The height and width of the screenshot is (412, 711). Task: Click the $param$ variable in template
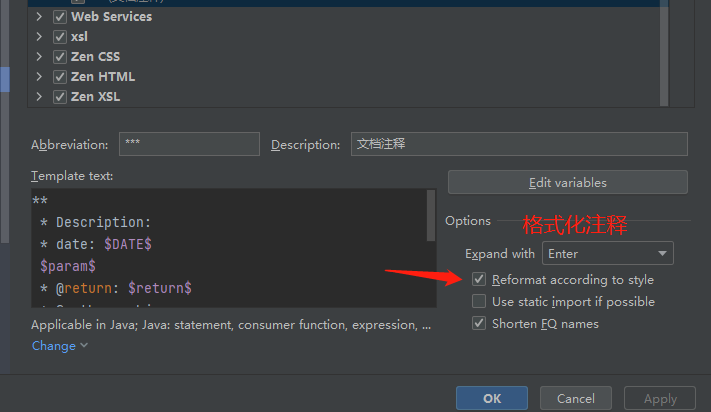(x=68, y=266)
